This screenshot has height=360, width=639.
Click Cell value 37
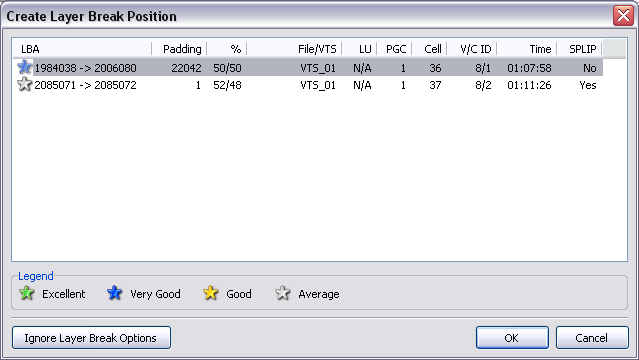435,85
